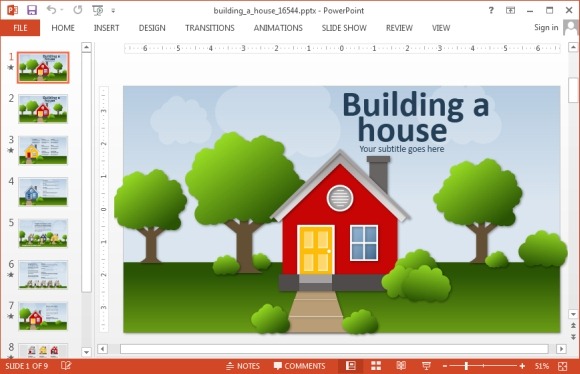Screen dimensions: 580x374
Task: Start presentation from beginning icon
Action: [x=98, y=10]
